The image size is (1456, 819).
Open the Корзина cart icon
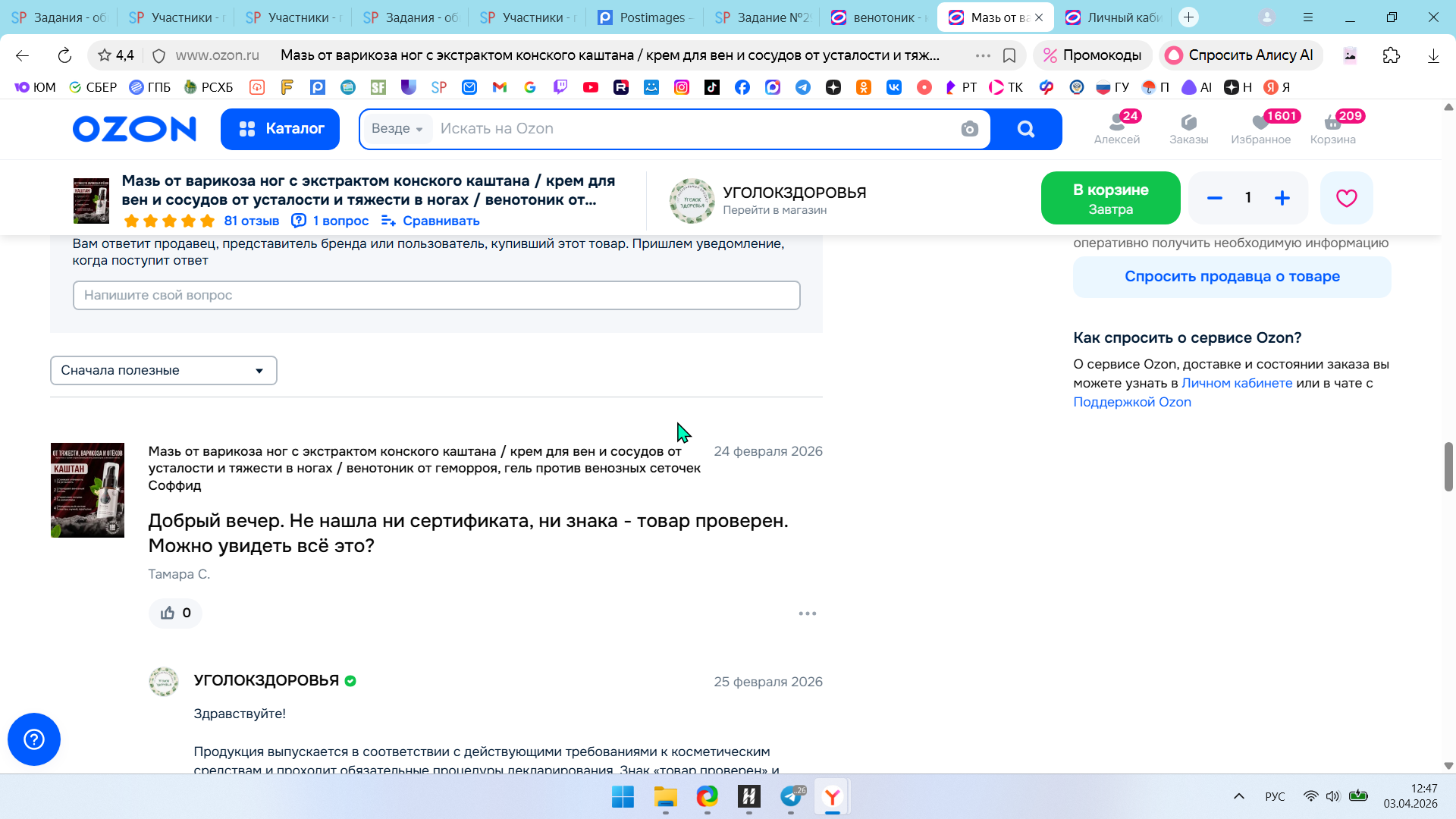1332,127
